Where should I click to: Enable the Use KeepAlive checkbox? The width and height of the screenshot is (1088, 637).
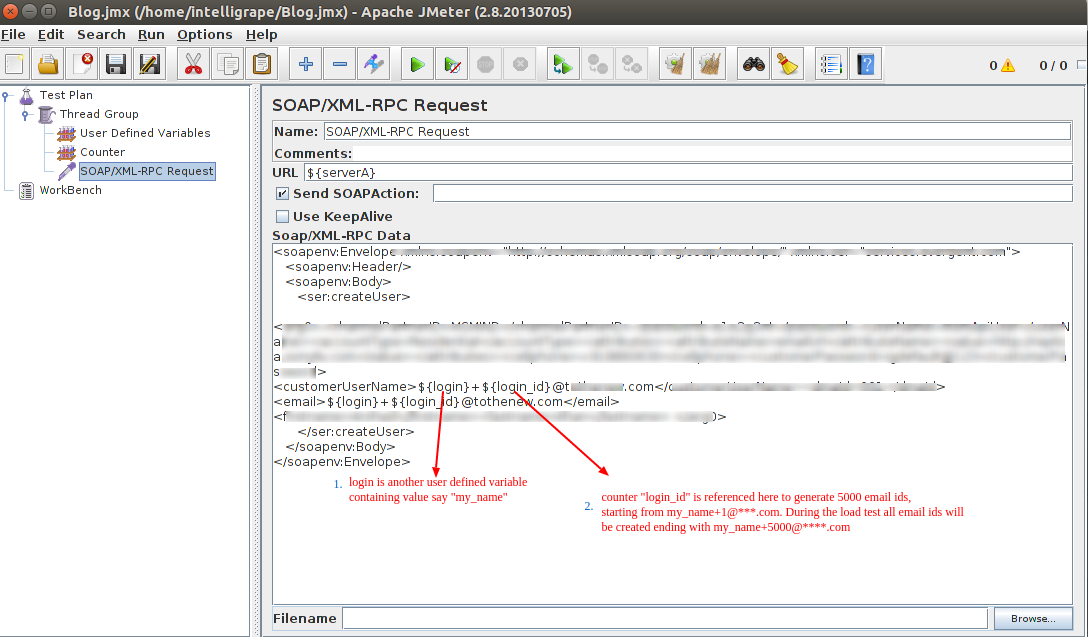coord(282,216)
